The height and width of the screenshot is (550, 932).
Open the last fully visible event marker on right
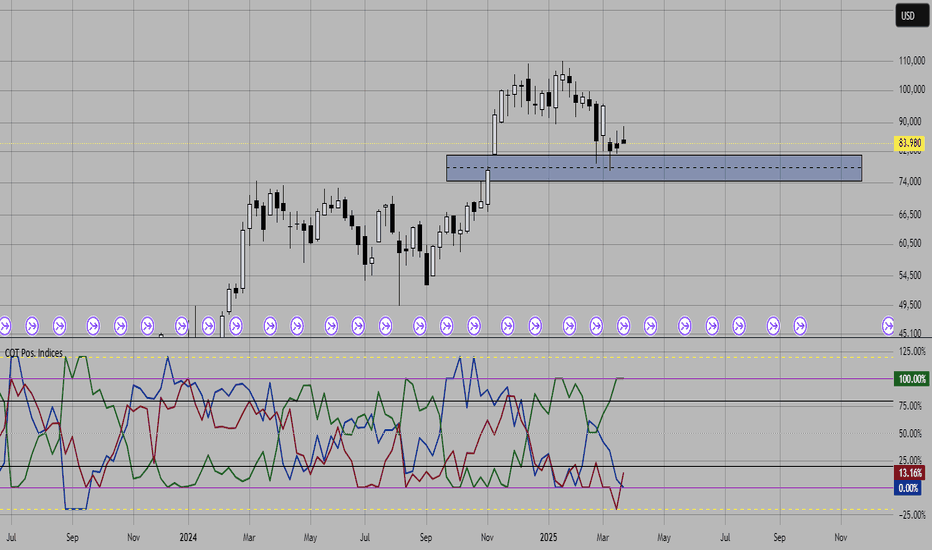[x=800, y=326]
